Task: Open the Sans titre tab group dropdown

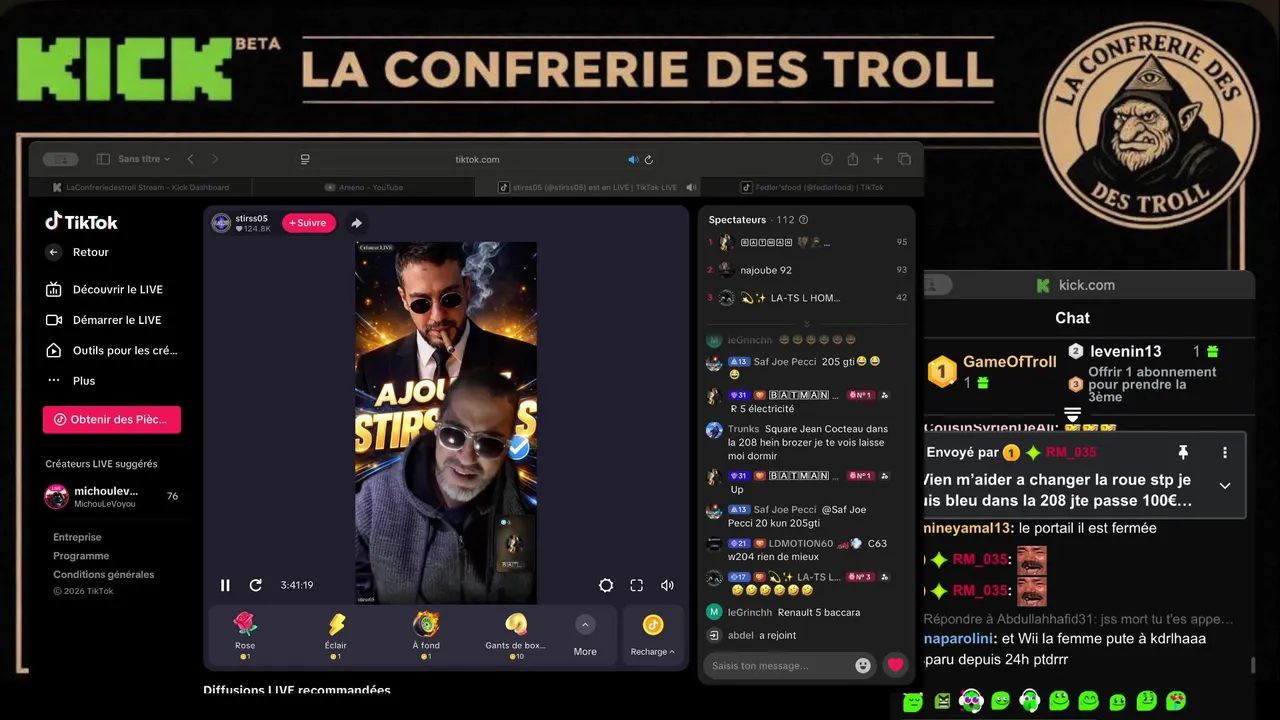Action: (x=144, y=159)
